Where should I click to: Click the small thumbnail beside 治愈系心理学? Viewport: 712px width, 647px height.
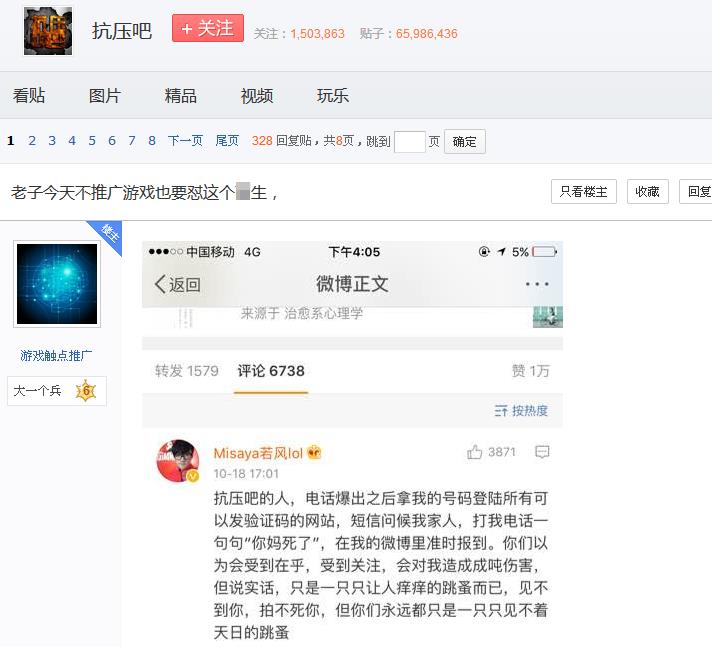(x=548, y=317)
